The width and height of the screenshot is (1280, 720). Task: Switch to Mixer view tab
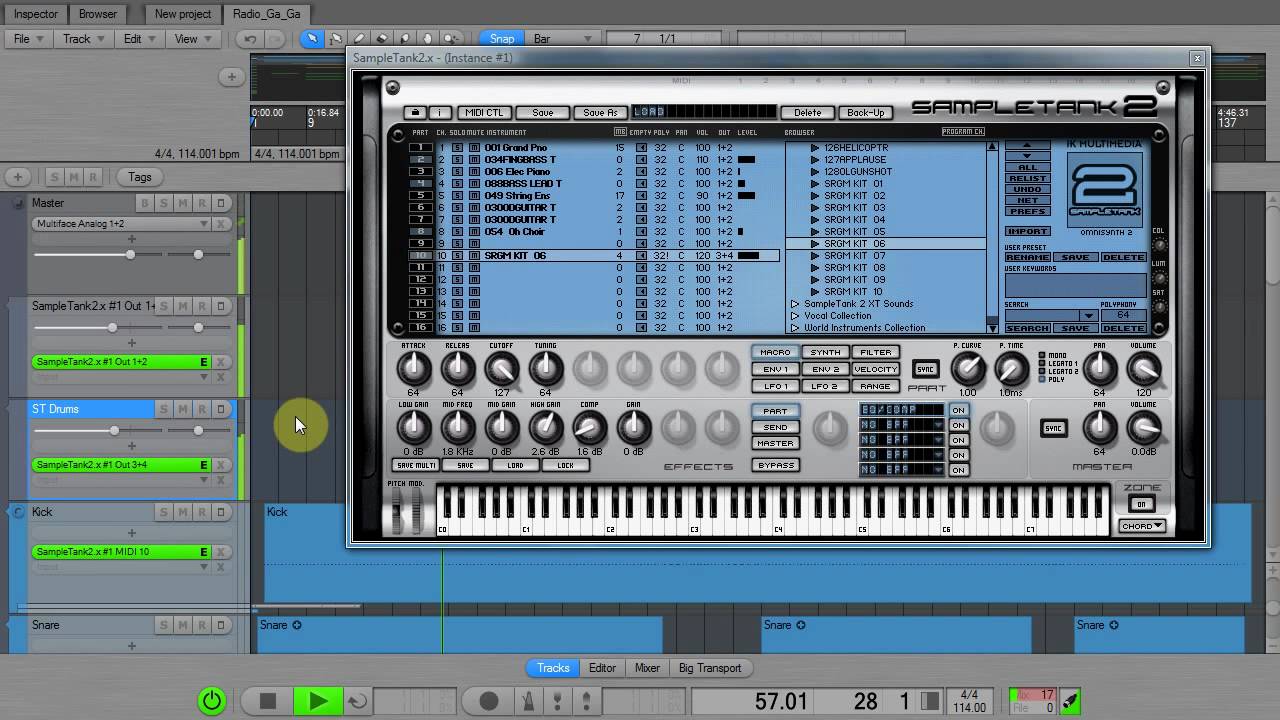tap(647, 668)
